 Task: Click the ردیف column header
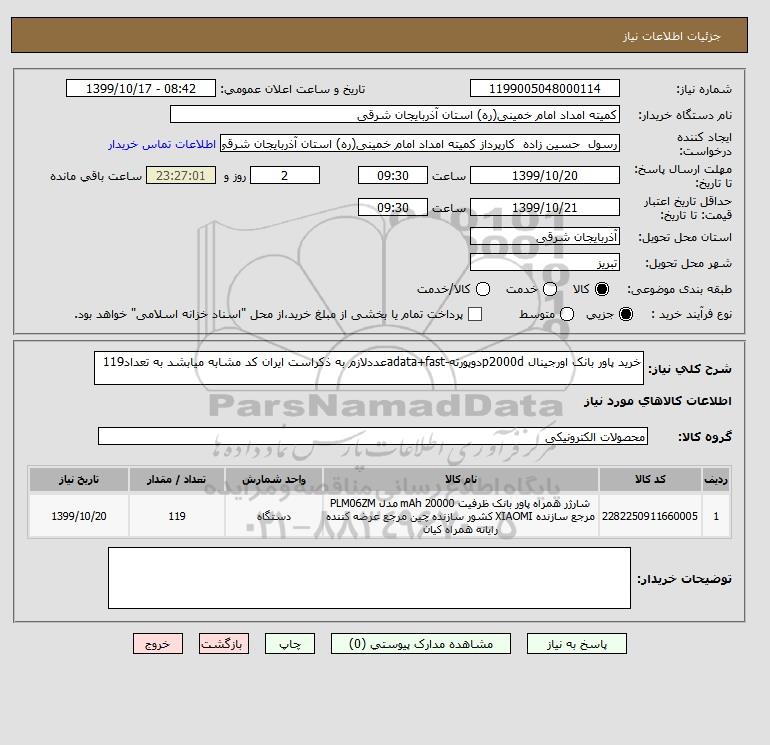coord(716,479)
